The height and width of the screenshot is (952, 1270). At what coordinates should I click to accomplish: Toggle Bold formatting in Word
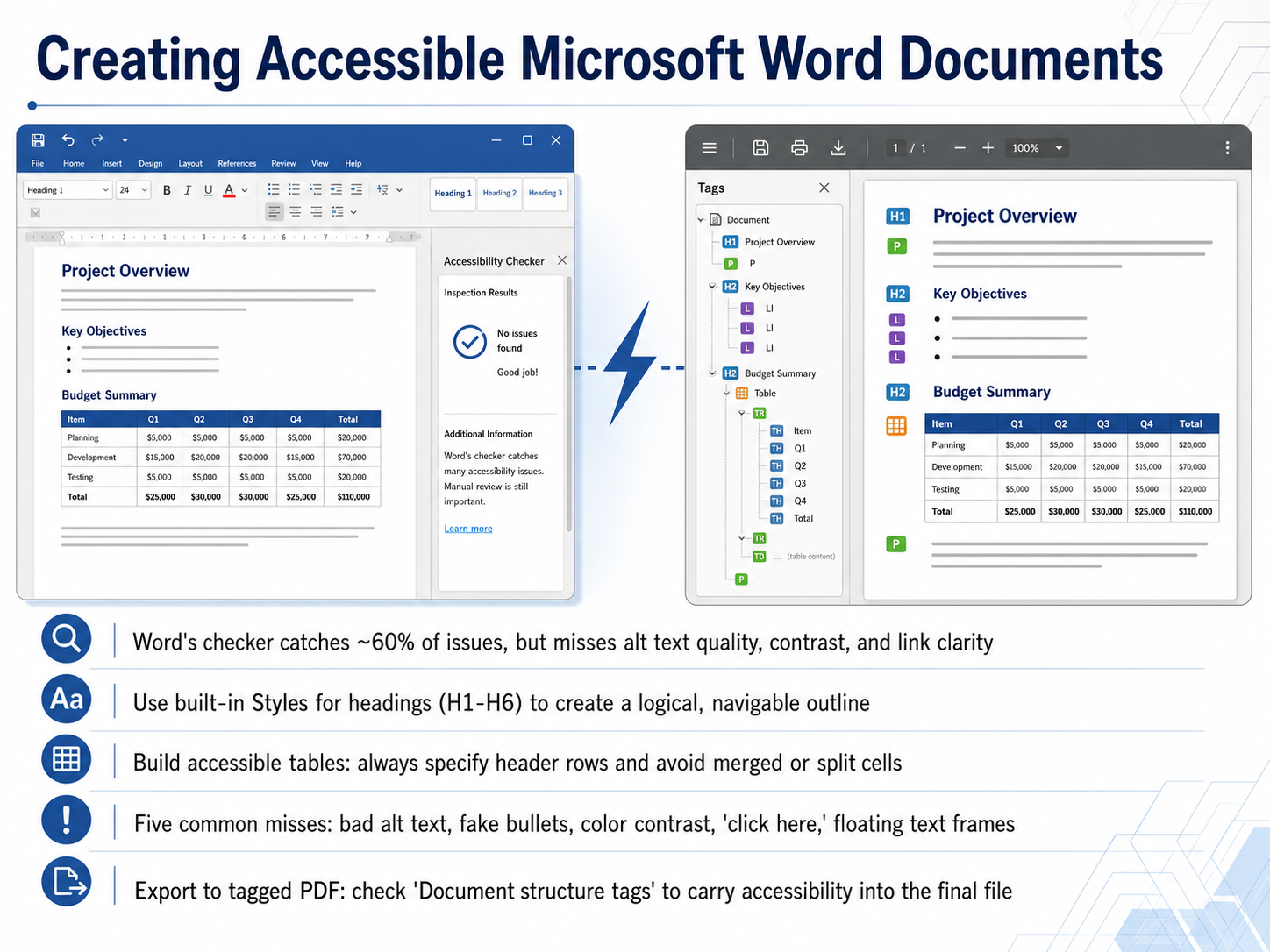pos(167,190)
